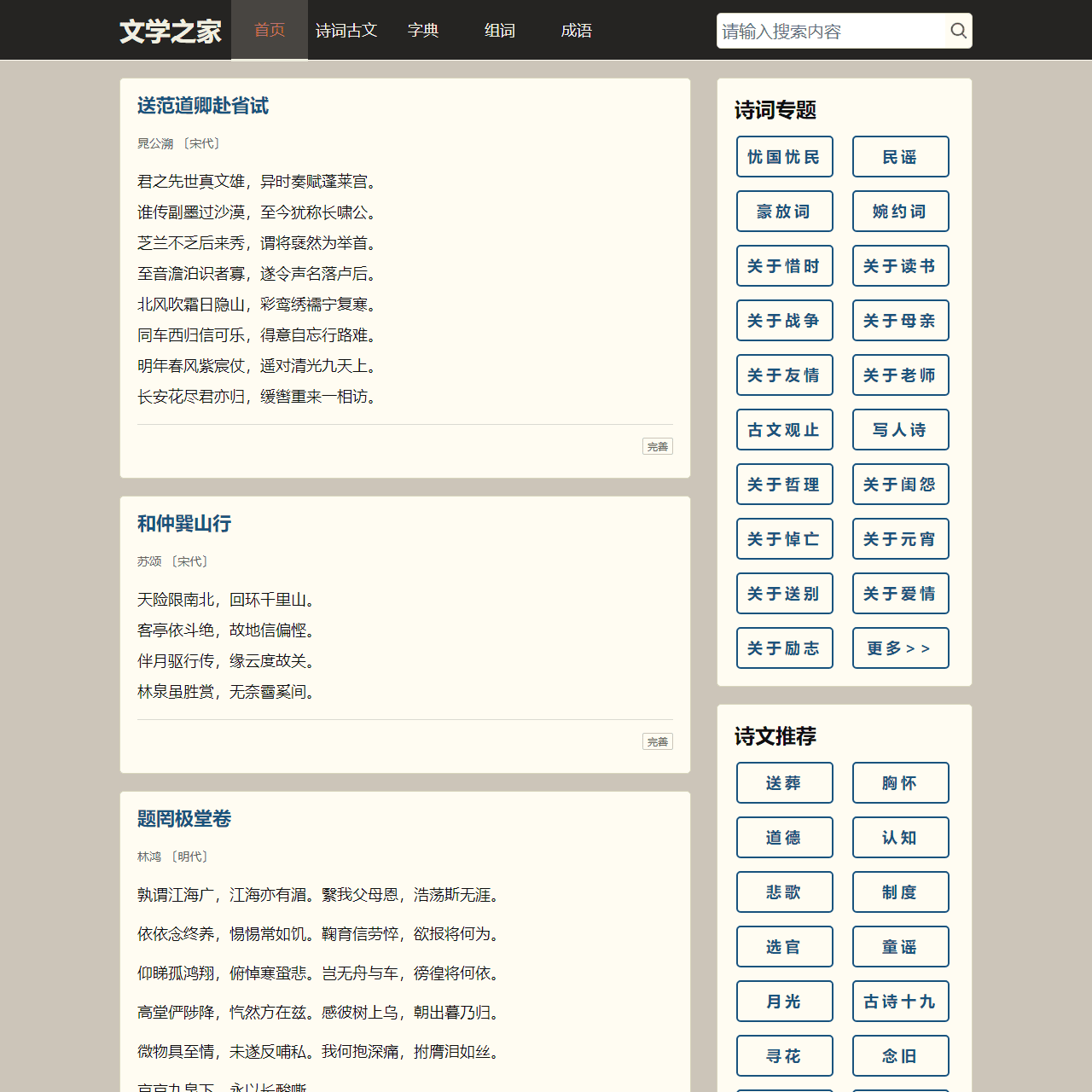
Task: Click the search magnifier icon
Action: click(x=958, y=31)
